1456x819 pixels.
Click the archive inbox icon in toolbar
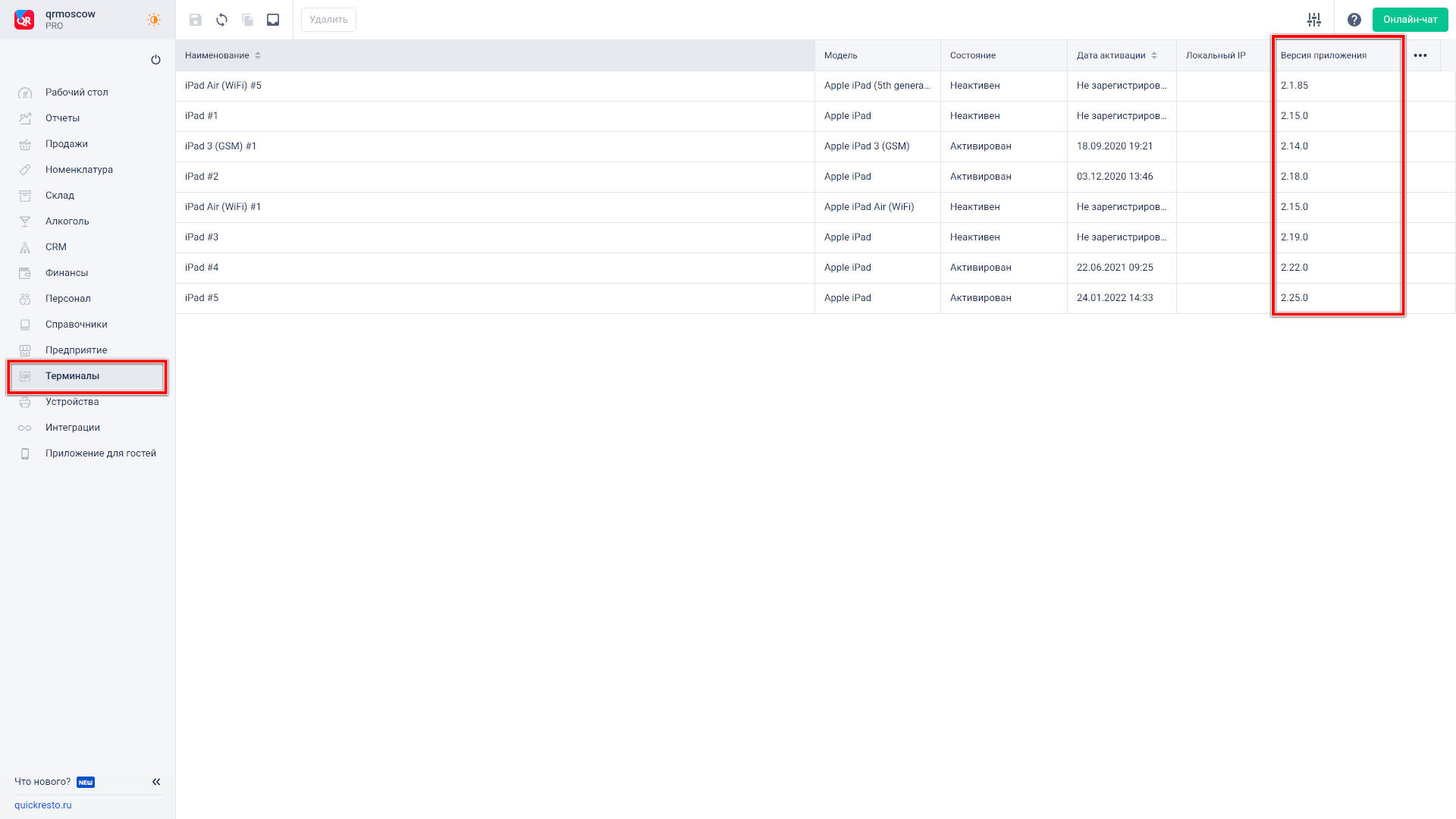273,20
